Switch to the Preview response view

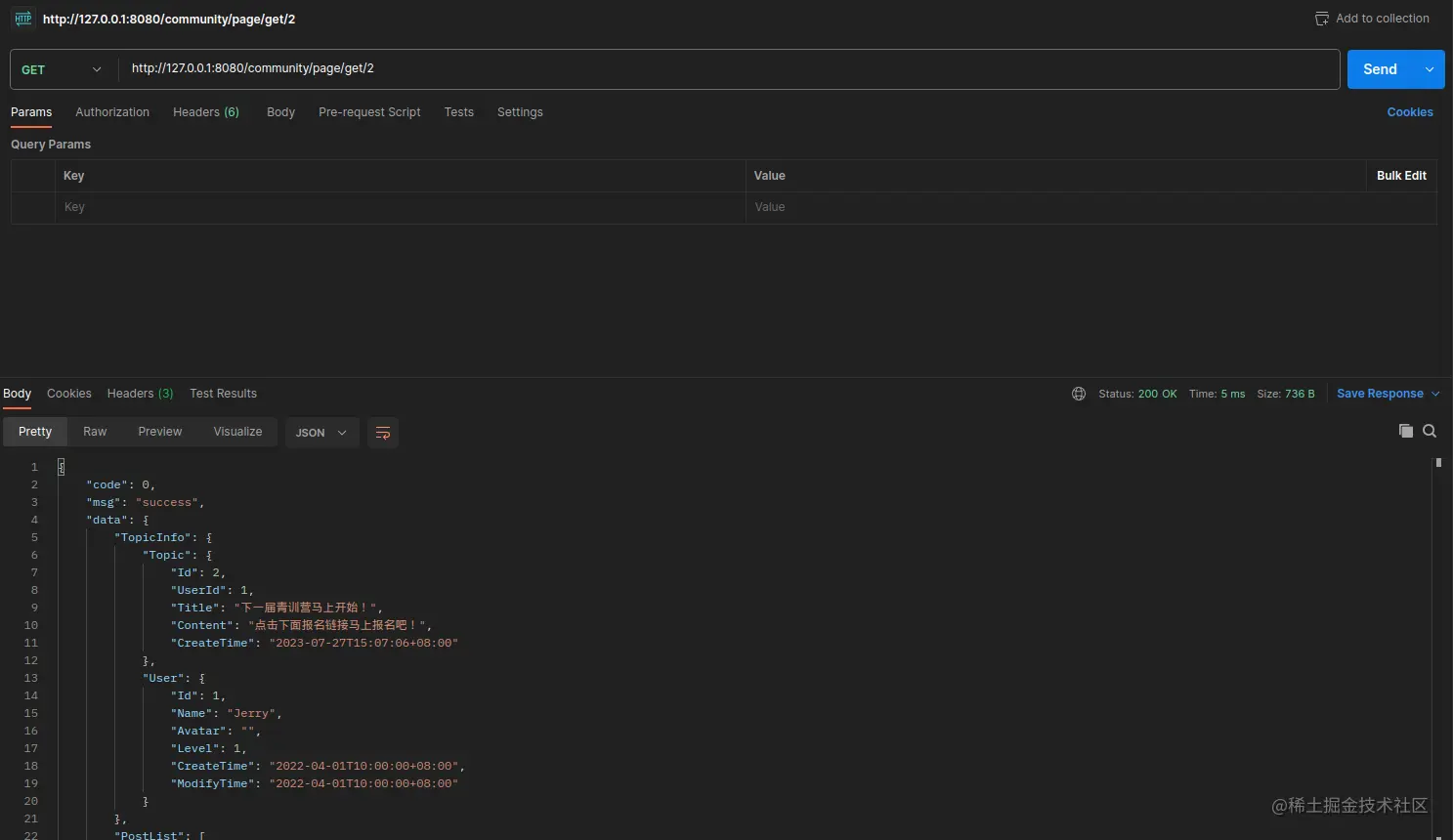160,432
